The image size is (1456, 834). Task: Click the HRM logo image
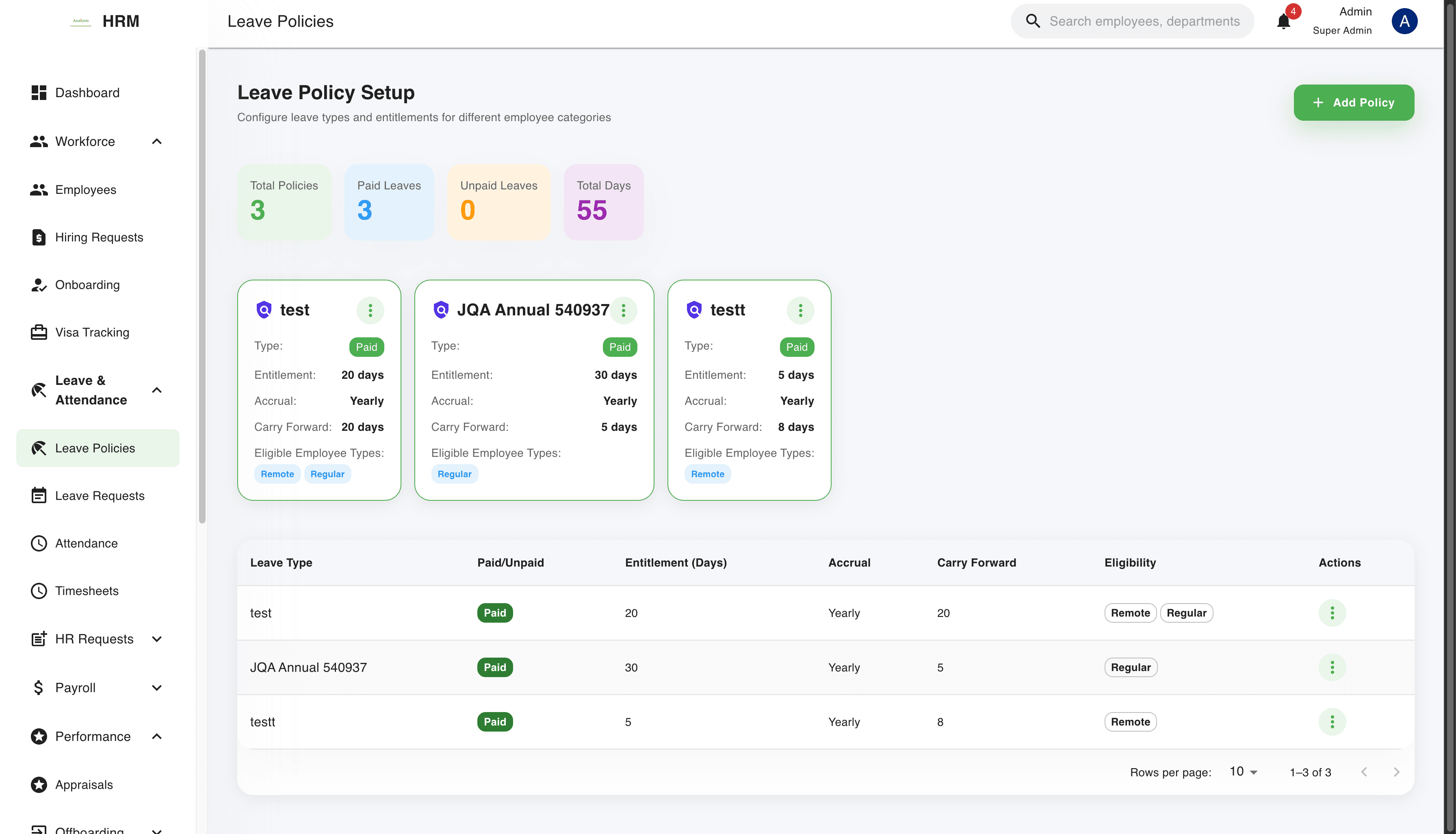[81, 21]
